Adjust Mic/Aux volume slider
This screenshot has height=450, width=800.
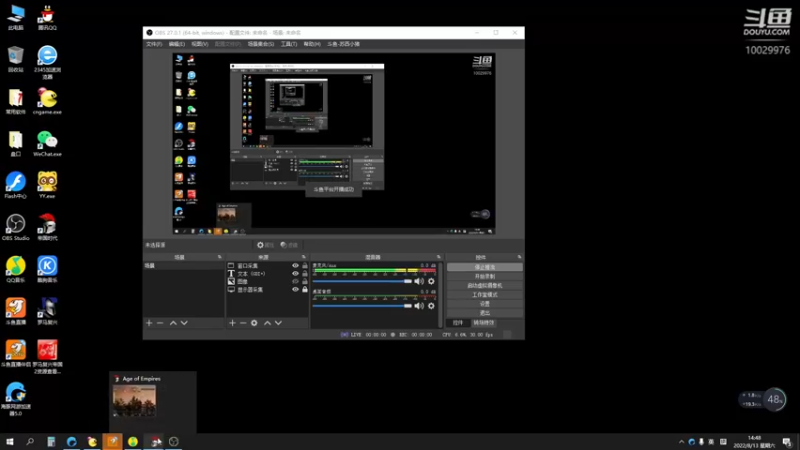click(x=362, y=281)
